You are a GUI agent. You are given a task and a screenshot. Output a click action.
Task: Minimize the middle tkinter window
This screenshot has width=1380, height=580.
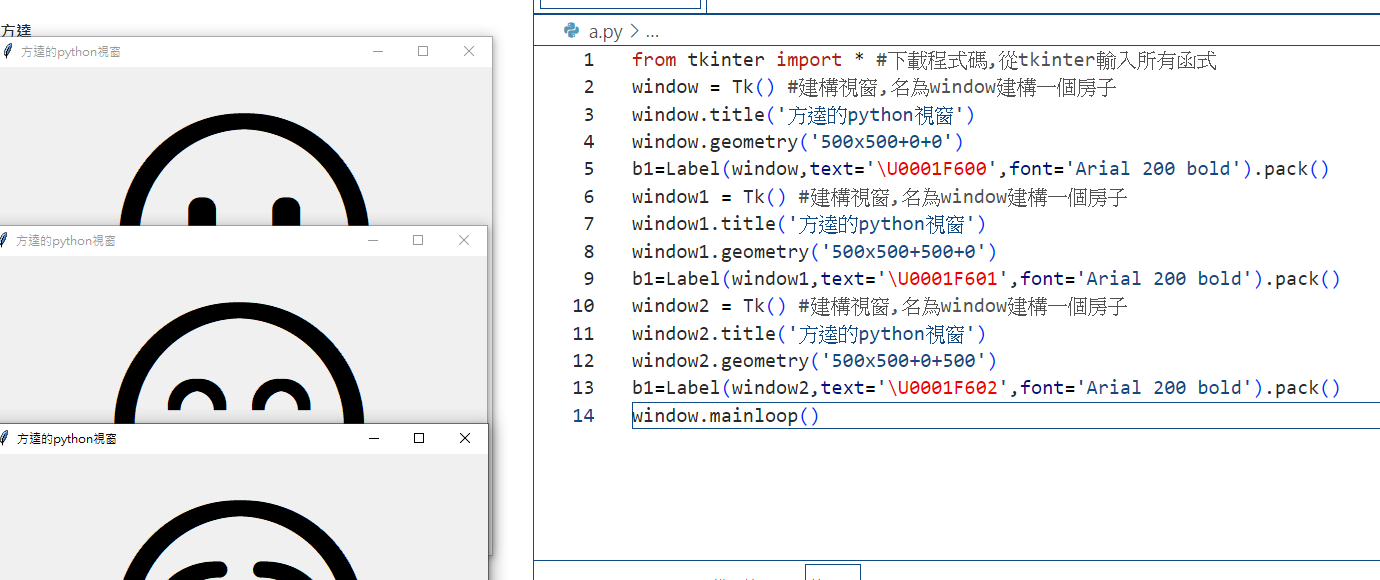pyautogui.click(x=373, y=240)
